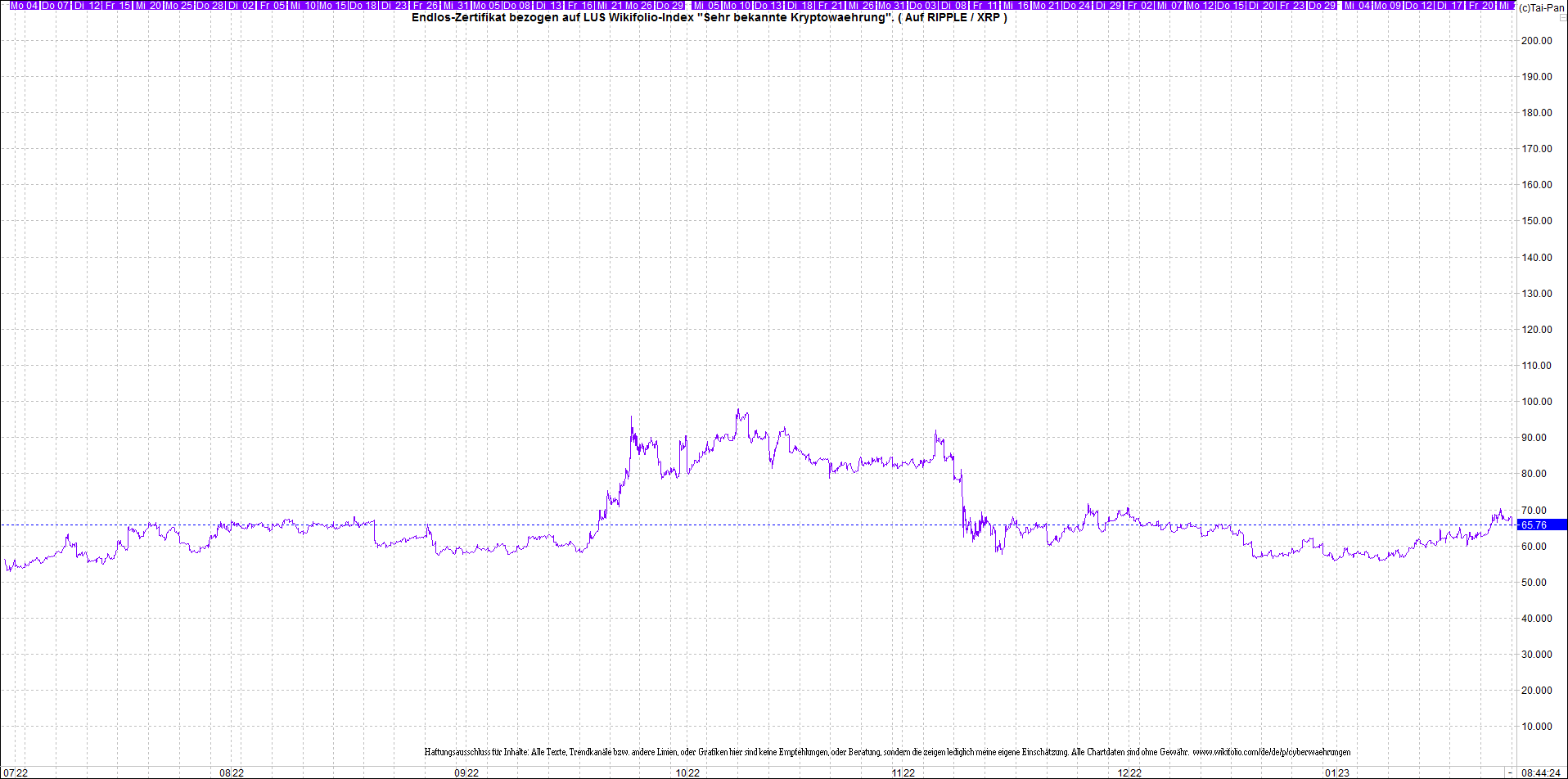Click the 90.00 price axis label
The height and width of the screenshot is (779, 1568).
[1534, 437]
